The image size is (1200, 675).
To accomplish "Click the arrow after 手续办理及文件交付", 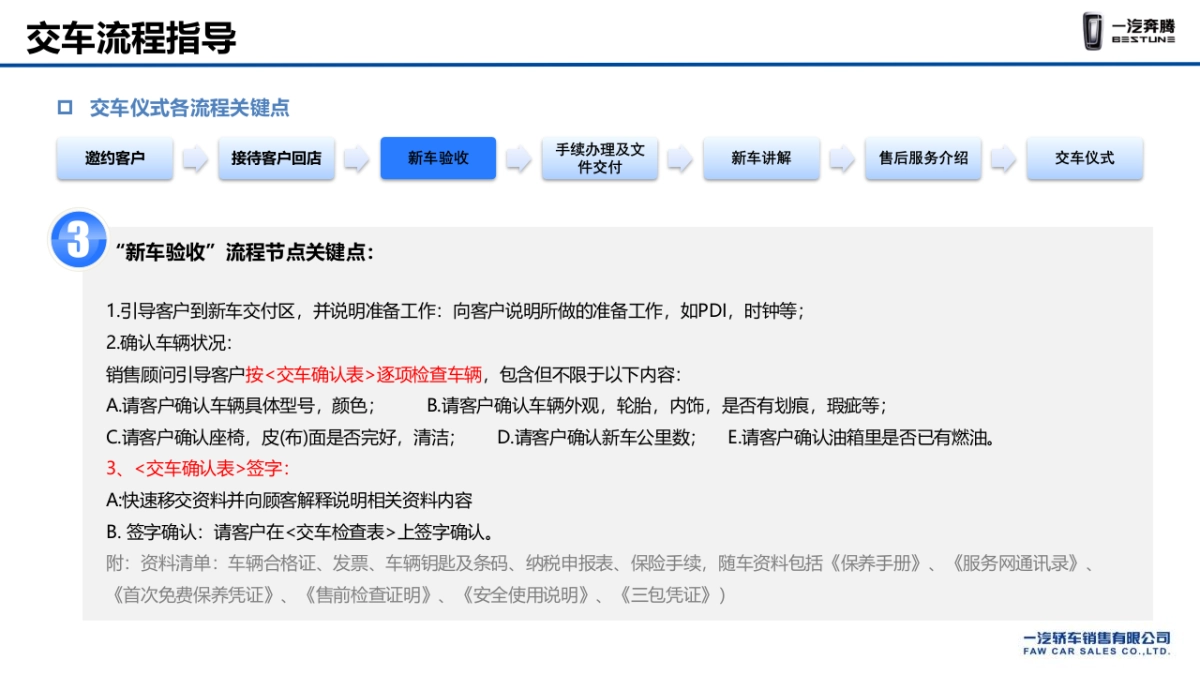I will [x=678, y=158].
